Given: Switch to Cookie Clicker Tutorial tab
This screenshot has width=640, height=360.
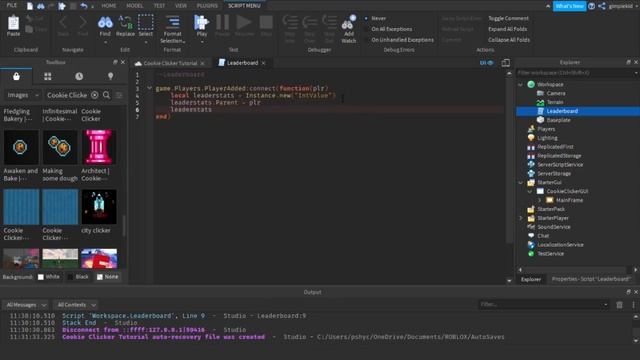Looking at the screenshot, I should click(x=170, y=63).
